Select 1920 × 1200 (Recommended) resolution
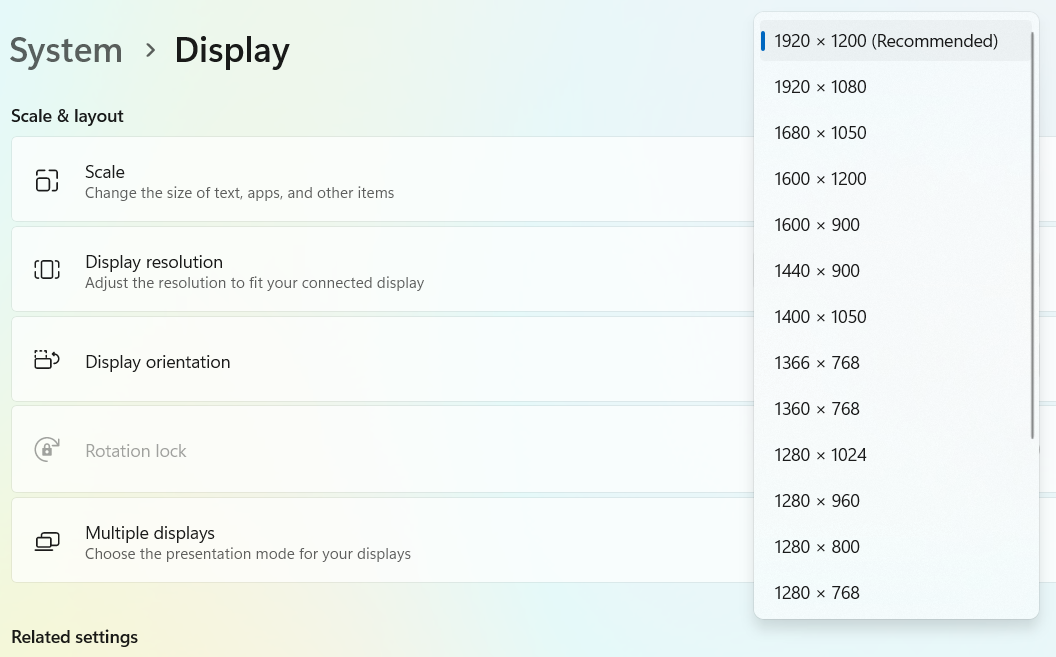 896,41
